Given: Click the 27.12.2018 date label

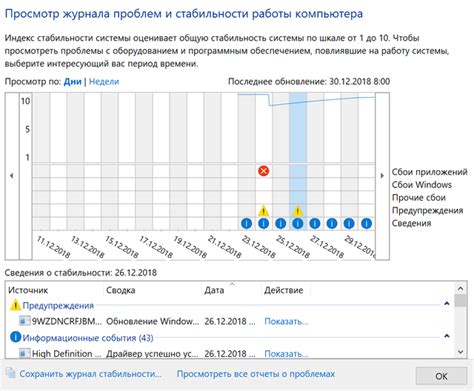Looking at the screenshot, I should pyautogui.click(x=327, y=247).
